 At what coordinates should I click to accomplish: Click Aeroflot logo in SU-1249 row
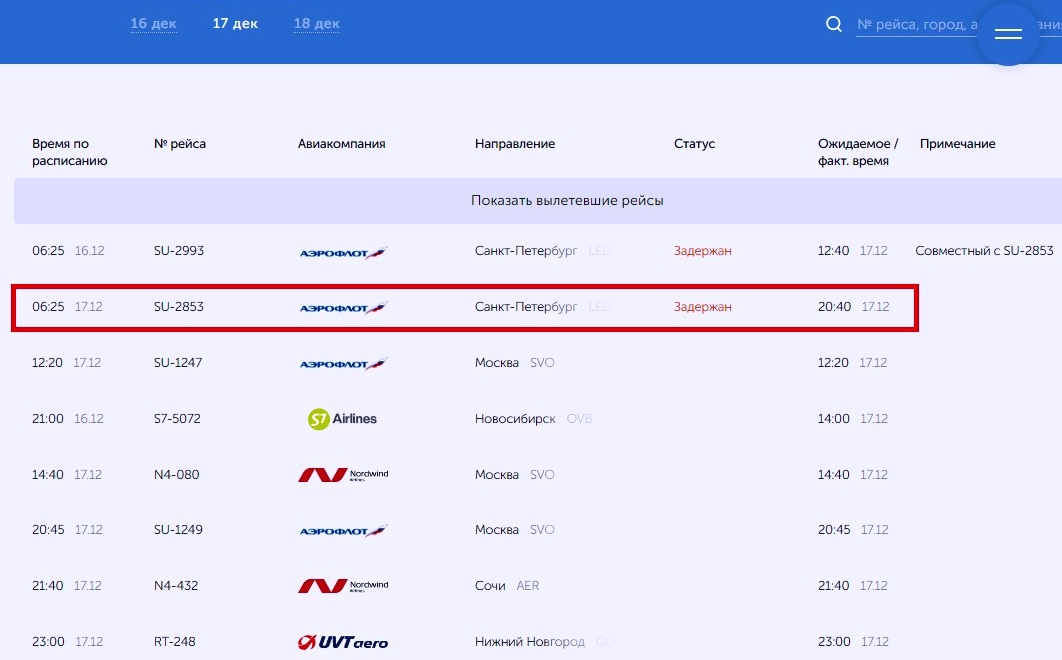(x=343, y=531)
